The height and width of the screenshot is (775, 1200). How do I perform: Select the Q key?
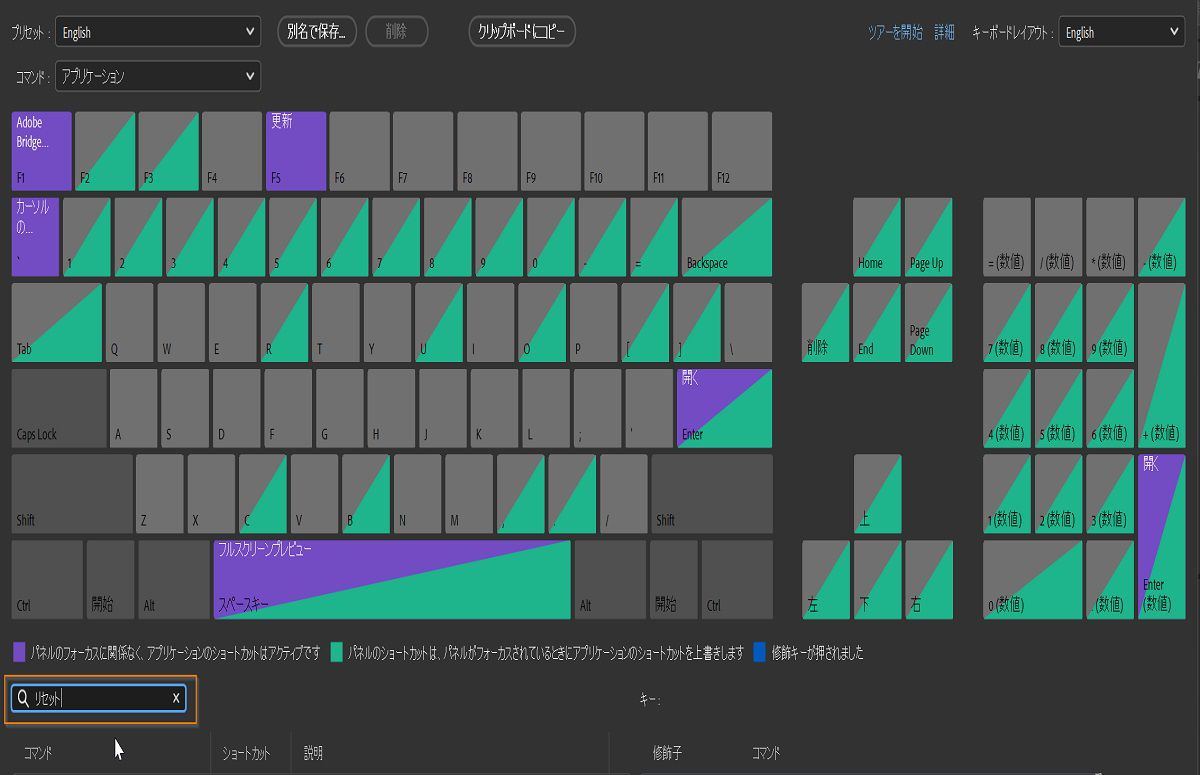(130, 322)
